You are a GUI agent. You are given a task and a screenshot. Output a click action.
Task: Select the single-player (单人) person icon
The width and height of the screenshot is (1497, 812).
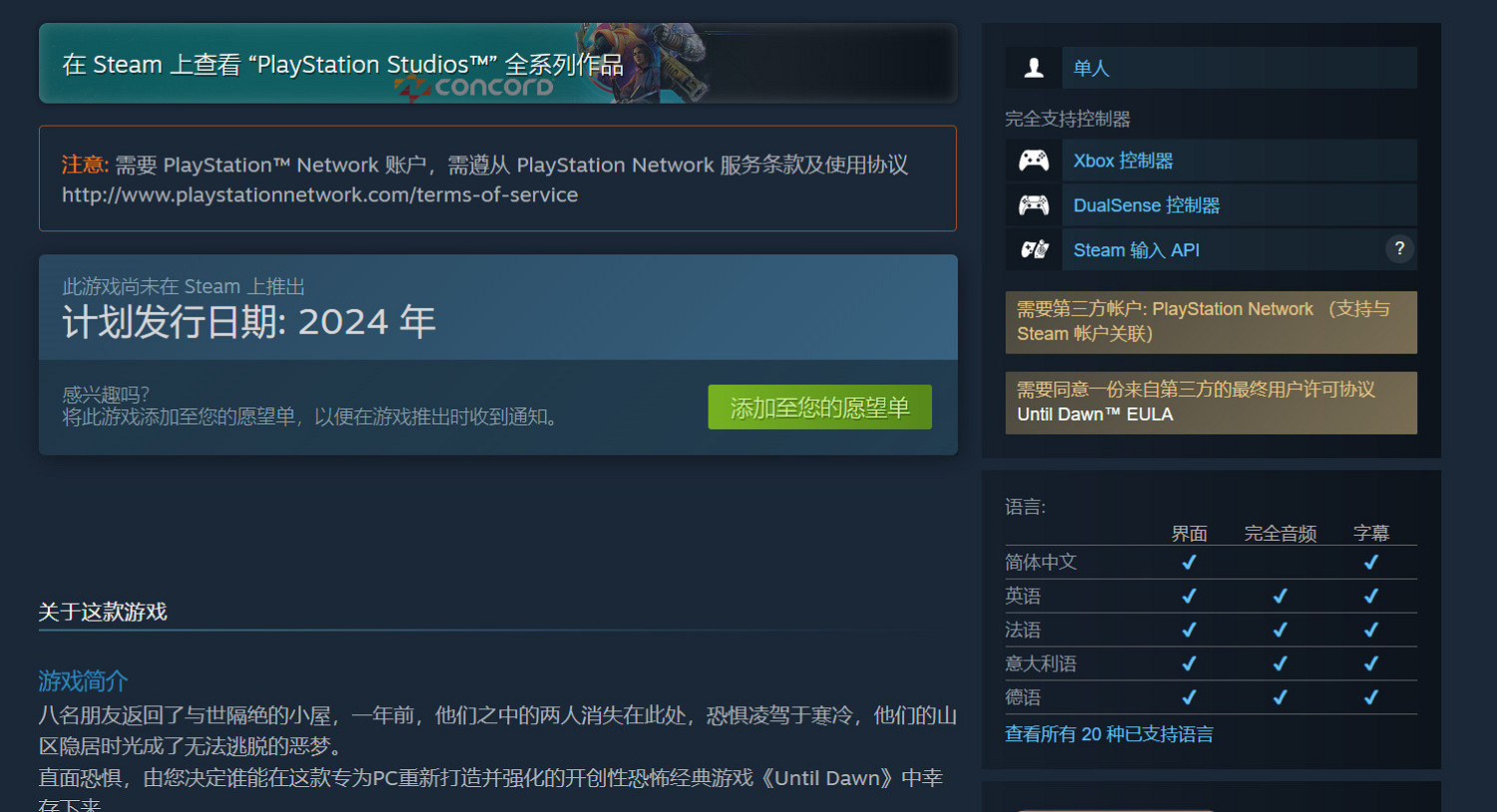pyautogui.click(x=1033, y=67)
